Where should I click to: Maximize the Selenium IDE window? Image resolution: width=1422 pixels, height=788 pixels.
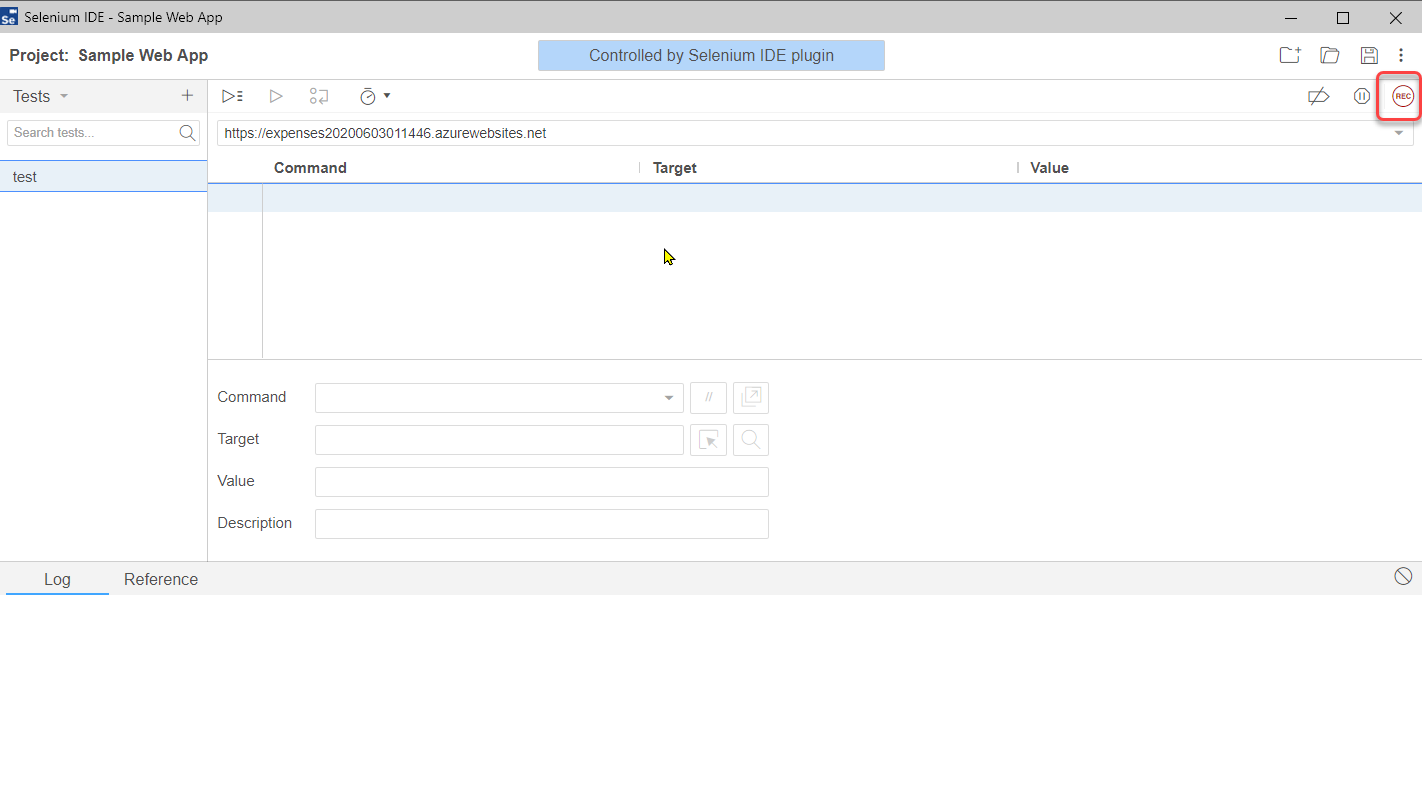(1343, 17)
